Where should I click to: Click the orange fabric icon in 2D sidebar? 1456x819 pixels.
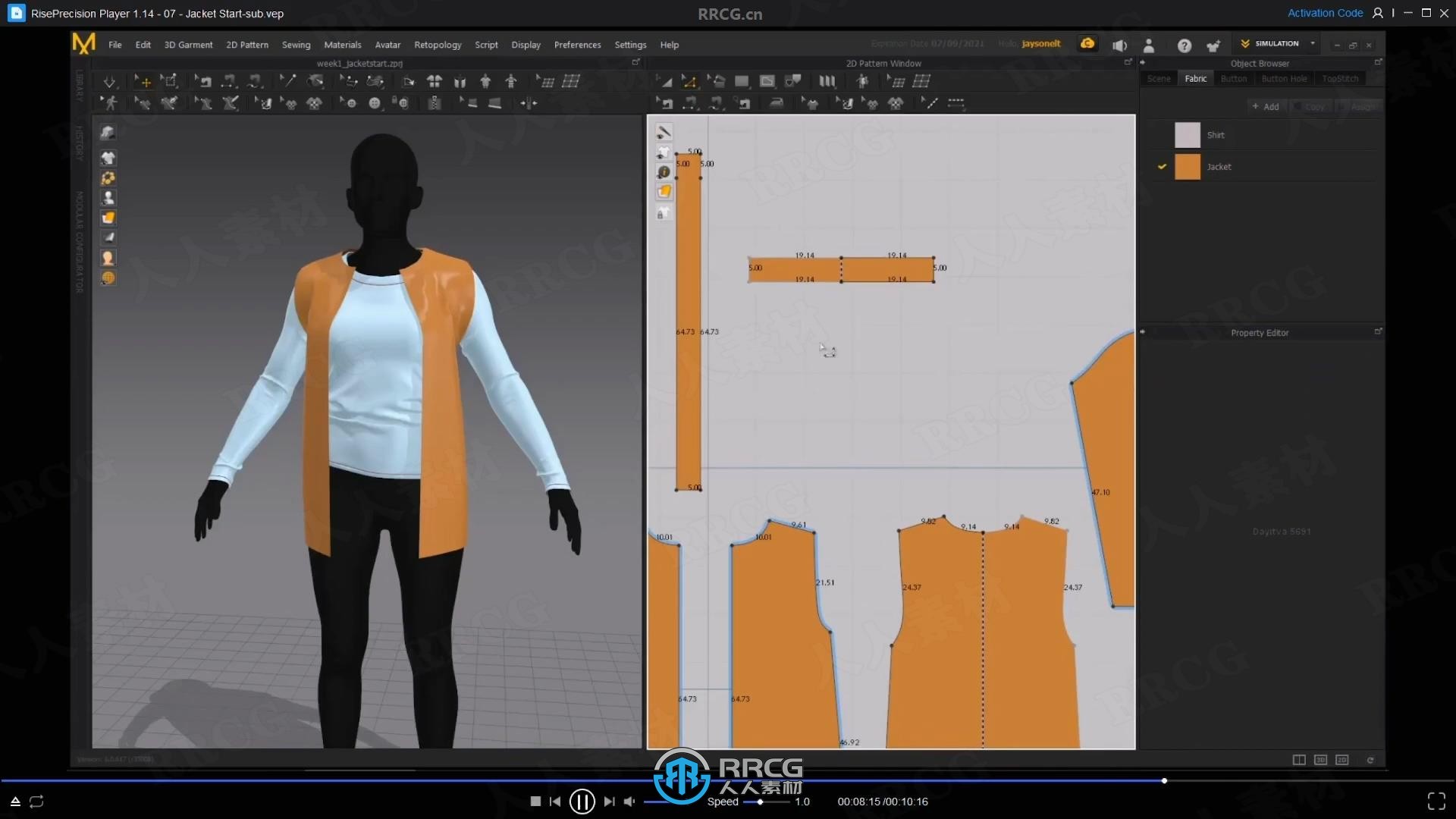[664, 192]
